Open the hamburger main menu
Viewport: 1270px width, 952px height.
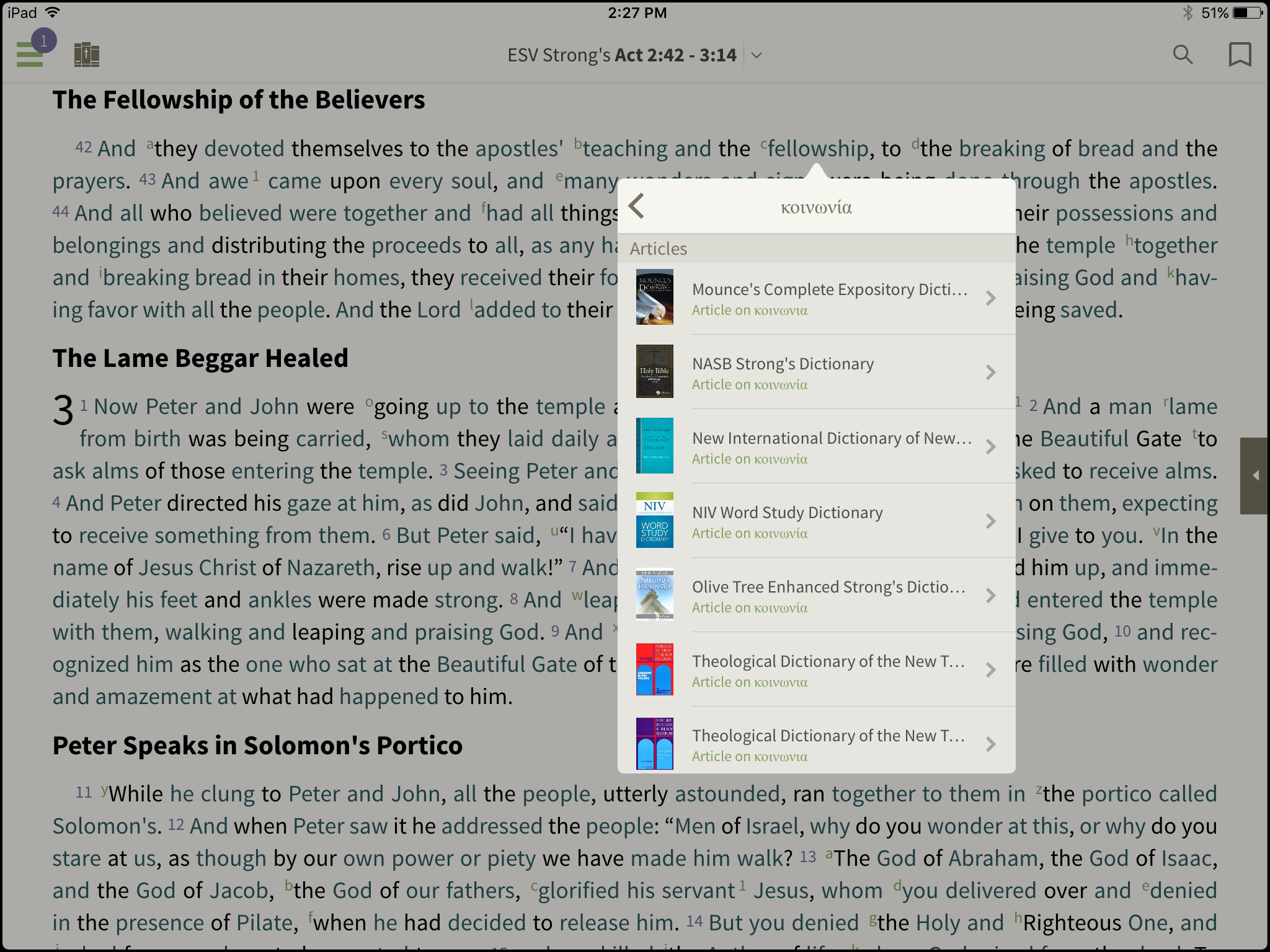[30, 55]
